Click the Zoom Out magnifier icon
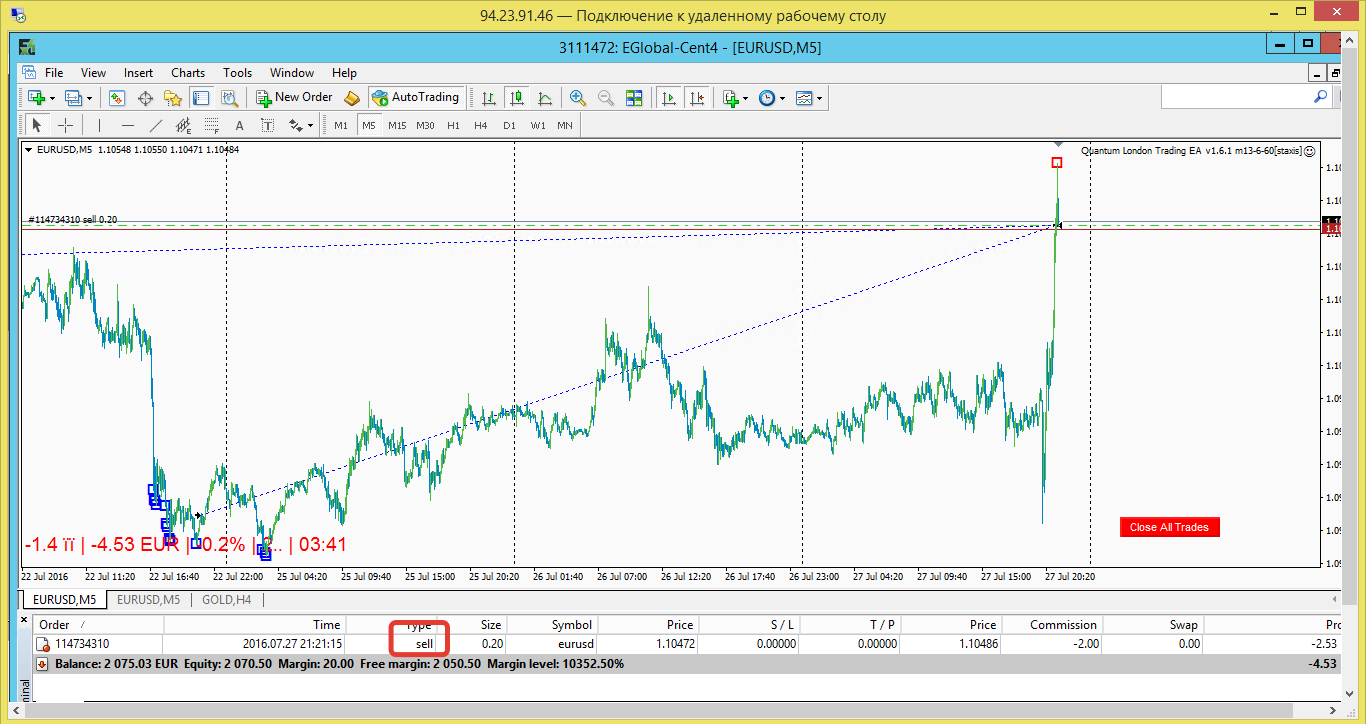1366x724 pixels. [606, 98]
